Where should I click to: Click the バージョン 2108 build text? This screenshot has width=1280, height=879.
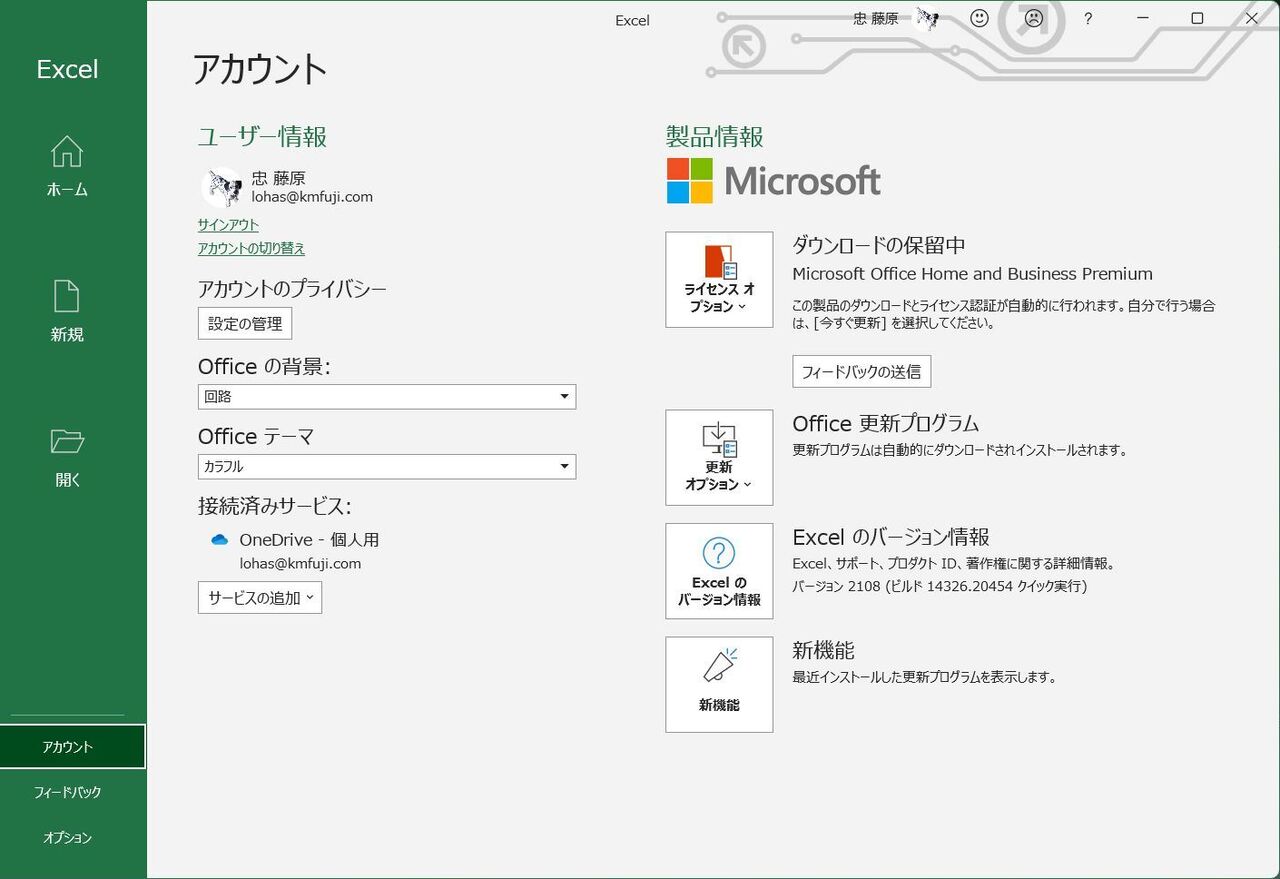pos(939,586)
